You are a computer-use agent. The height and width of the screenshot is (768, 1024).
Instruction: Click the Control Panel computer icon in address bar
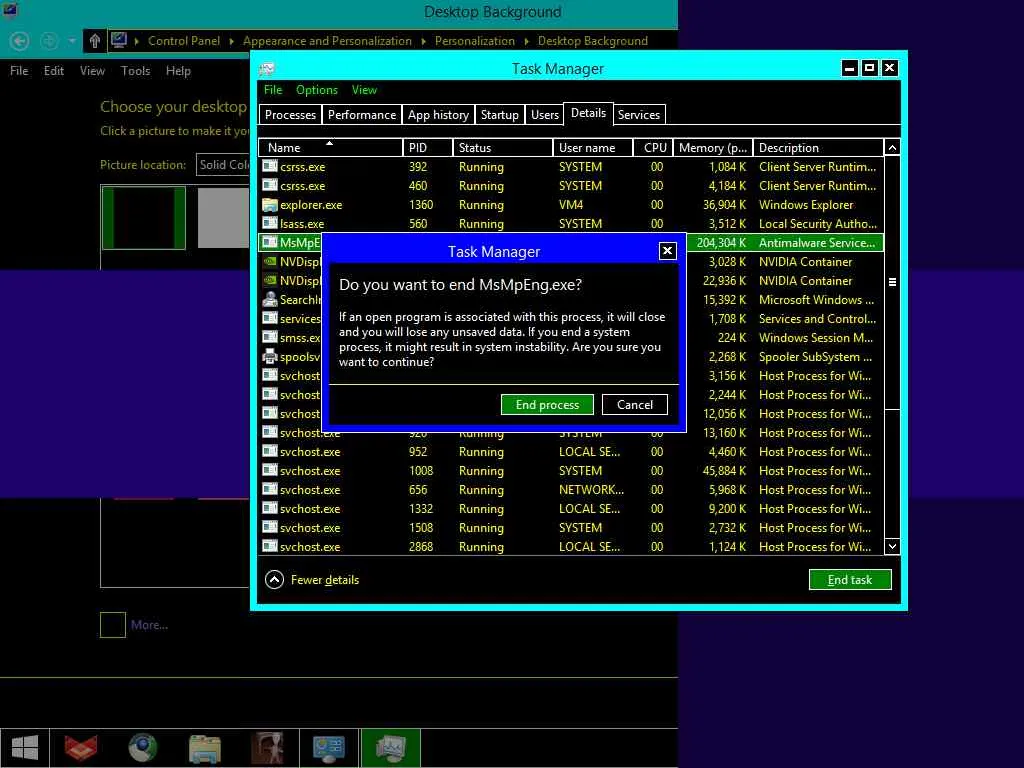point(119,40)
